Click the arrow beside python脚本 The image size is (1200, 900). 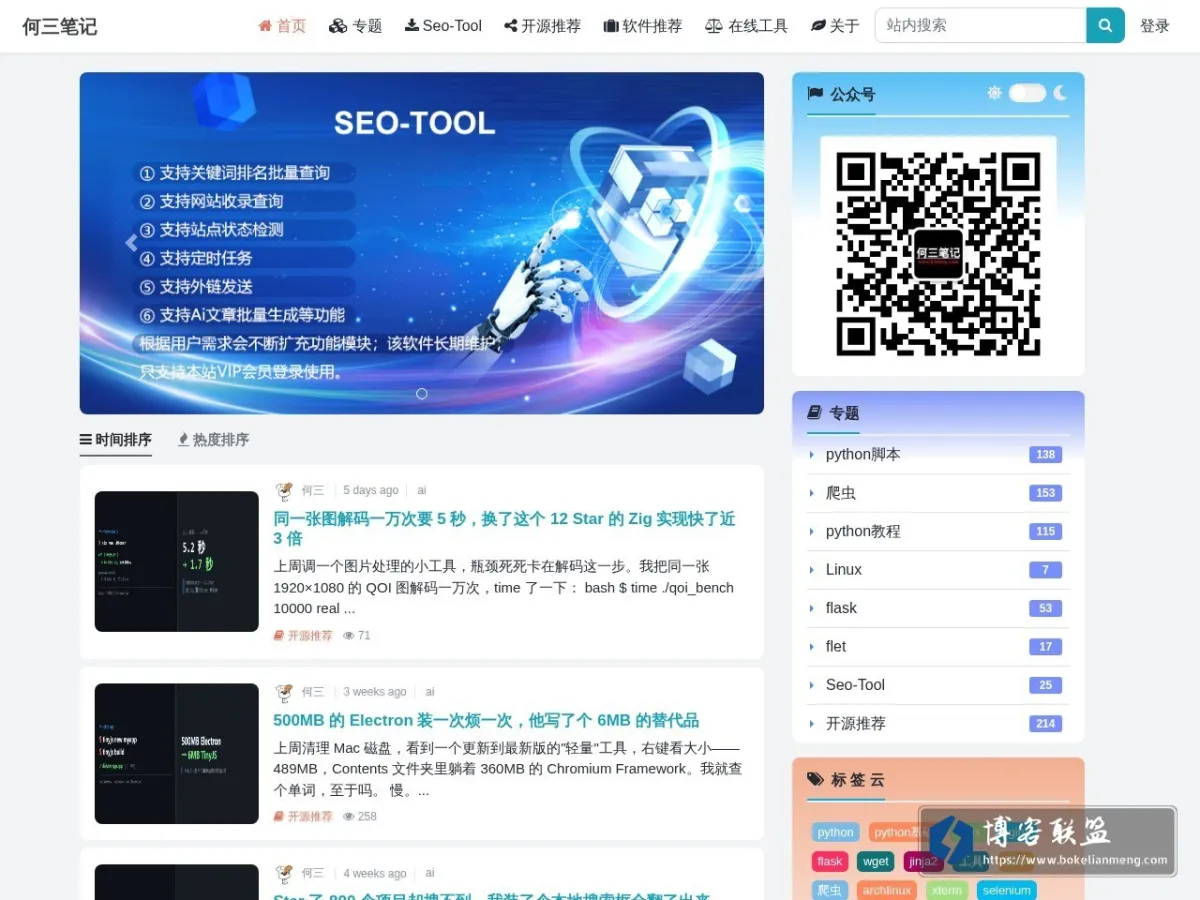(811, 454)
